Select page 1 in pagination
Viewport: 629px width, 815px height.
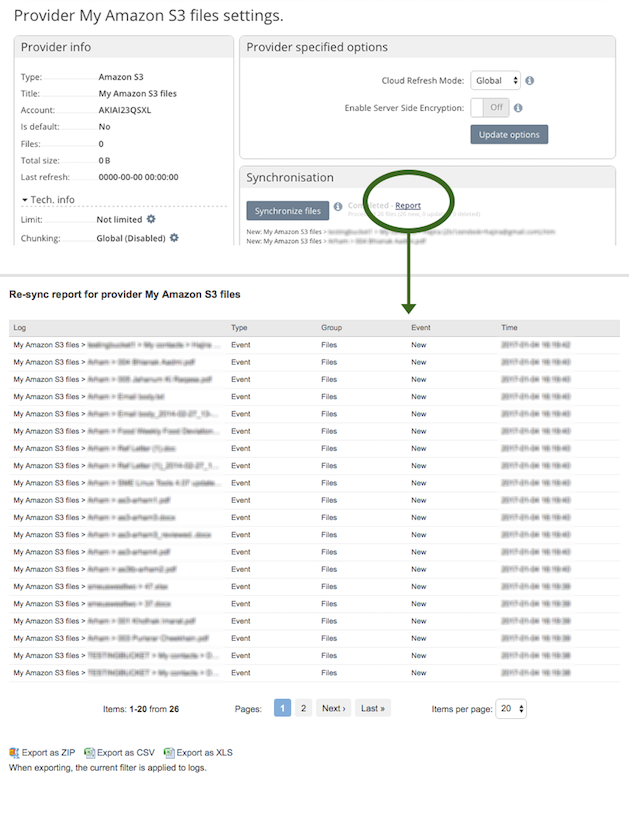click(x=283, y=708)
